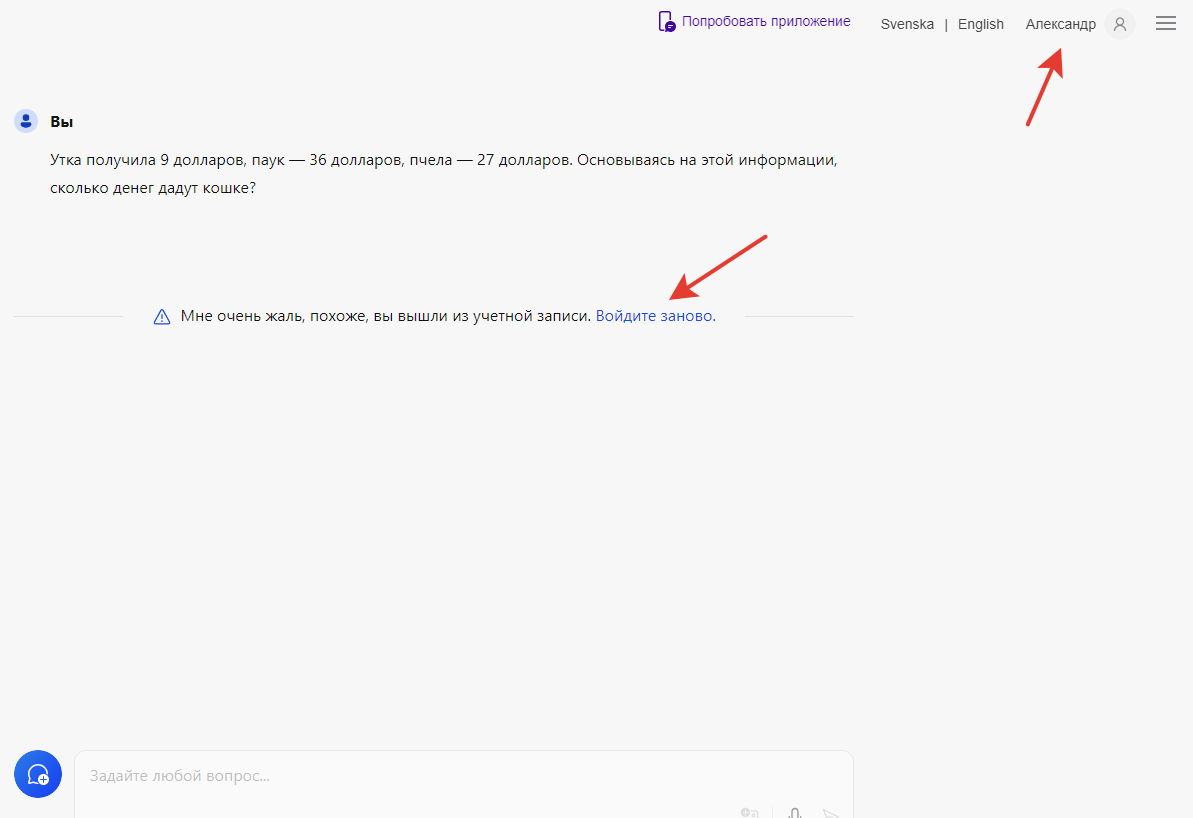Screen dimensions: 1193x818
Task: Switch language to Svenska
Action: coord(907,24)
